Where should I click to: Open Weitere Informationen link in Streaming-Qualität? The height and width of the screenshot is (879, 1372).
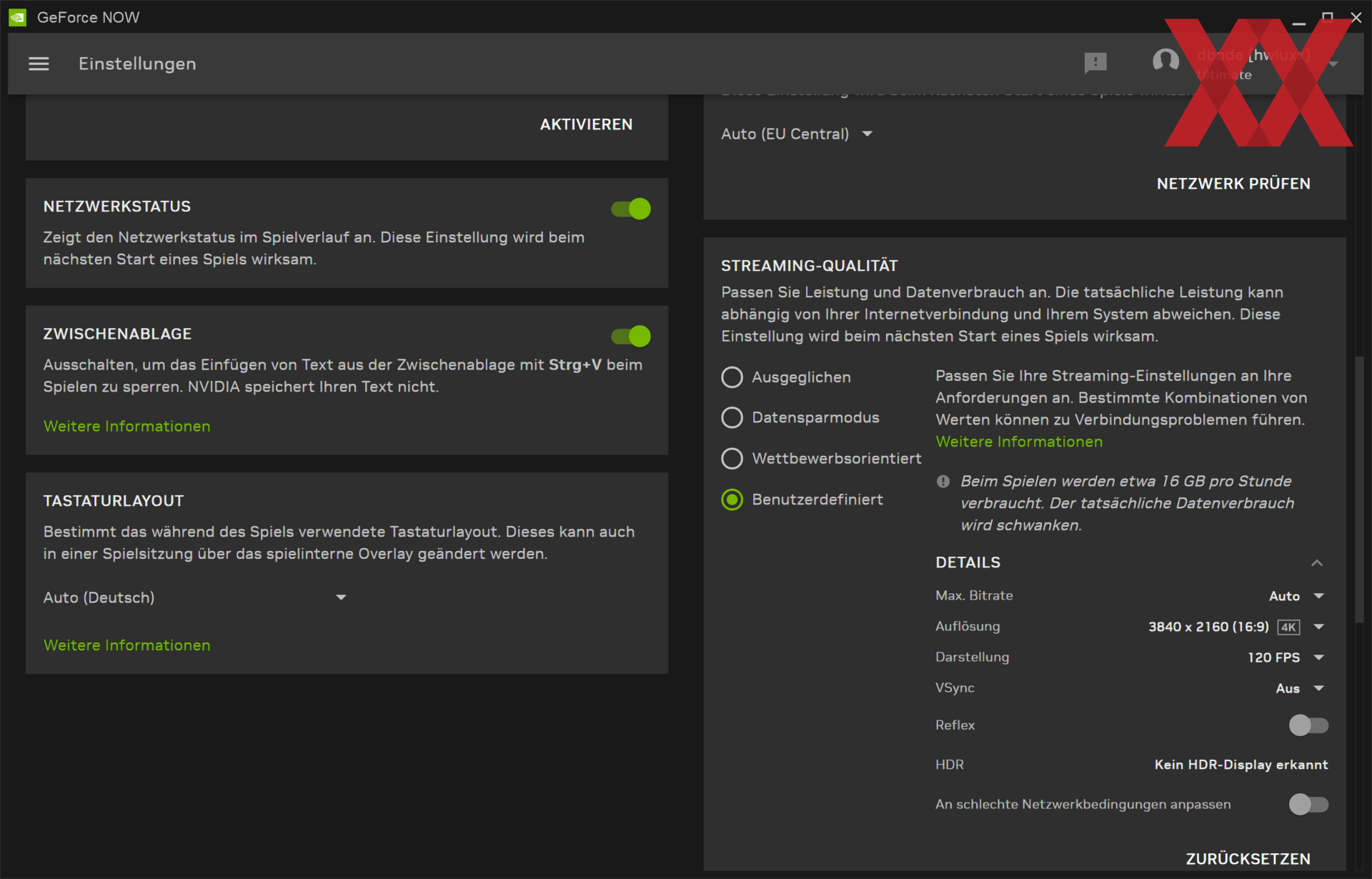click(1019, 442)
